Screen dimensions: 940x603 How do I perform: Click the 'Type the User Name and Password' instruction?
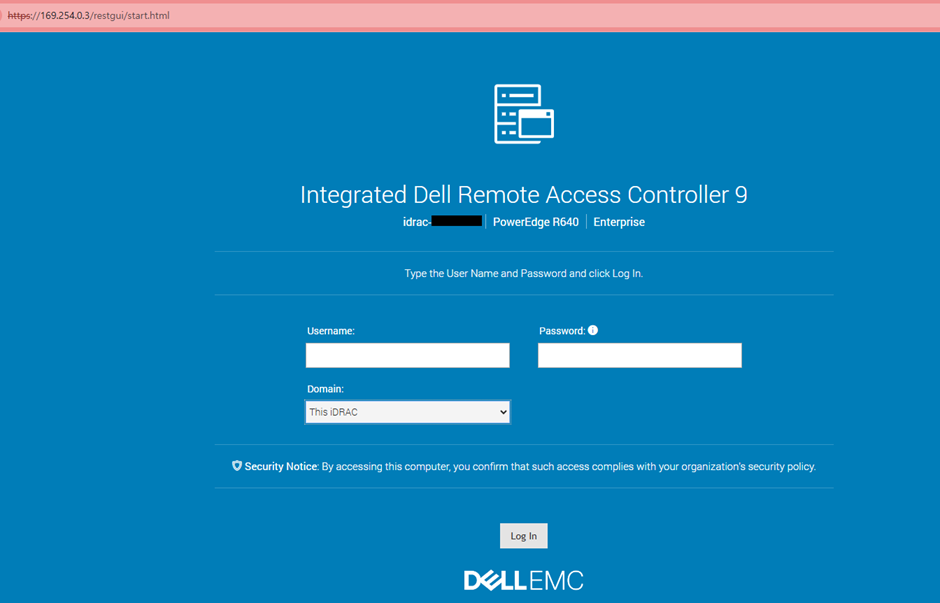(x=524, y=273)
